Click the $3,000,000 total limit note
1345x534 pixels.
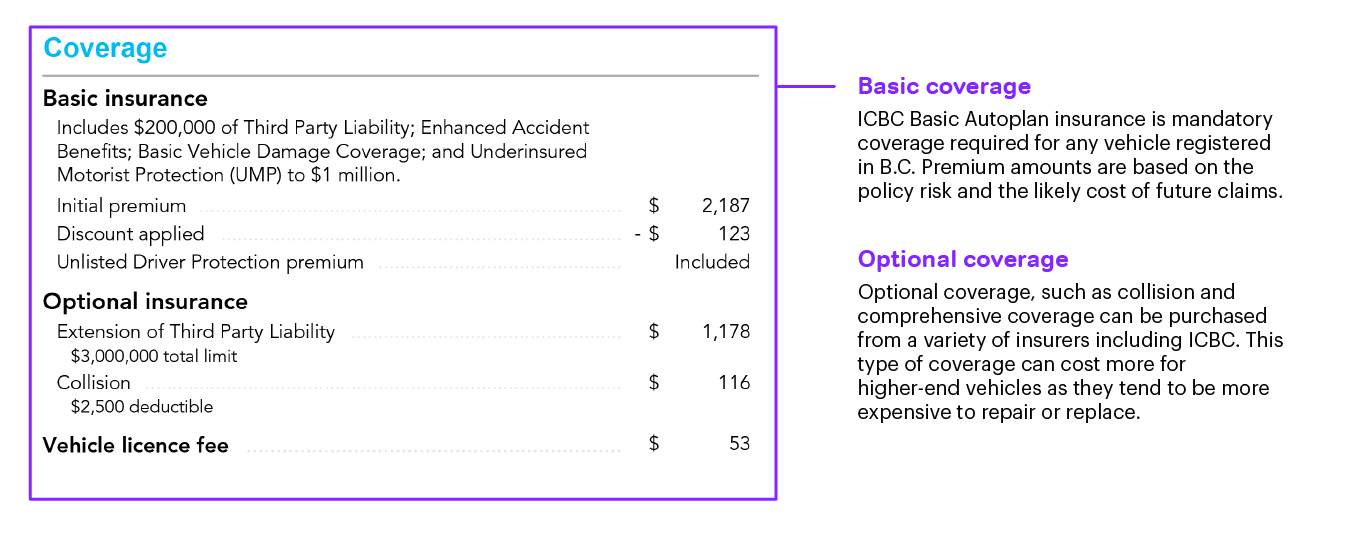point(154,356)
